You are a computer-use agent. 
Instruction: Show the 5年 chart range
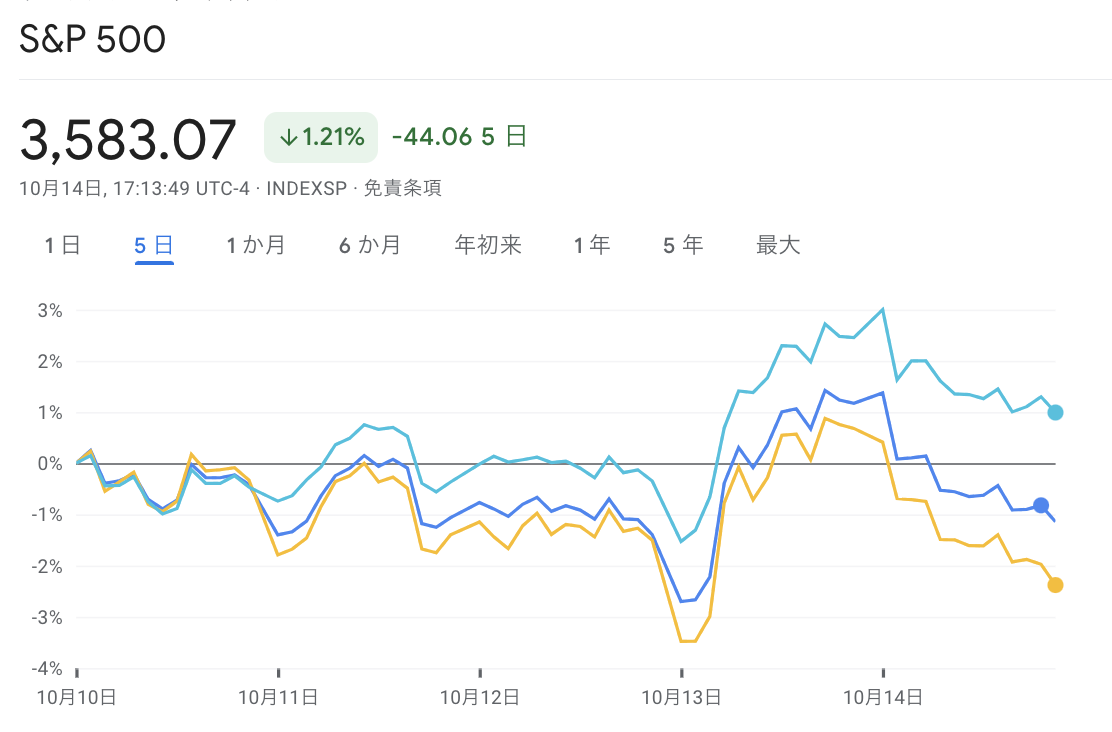tap(683, 245)
